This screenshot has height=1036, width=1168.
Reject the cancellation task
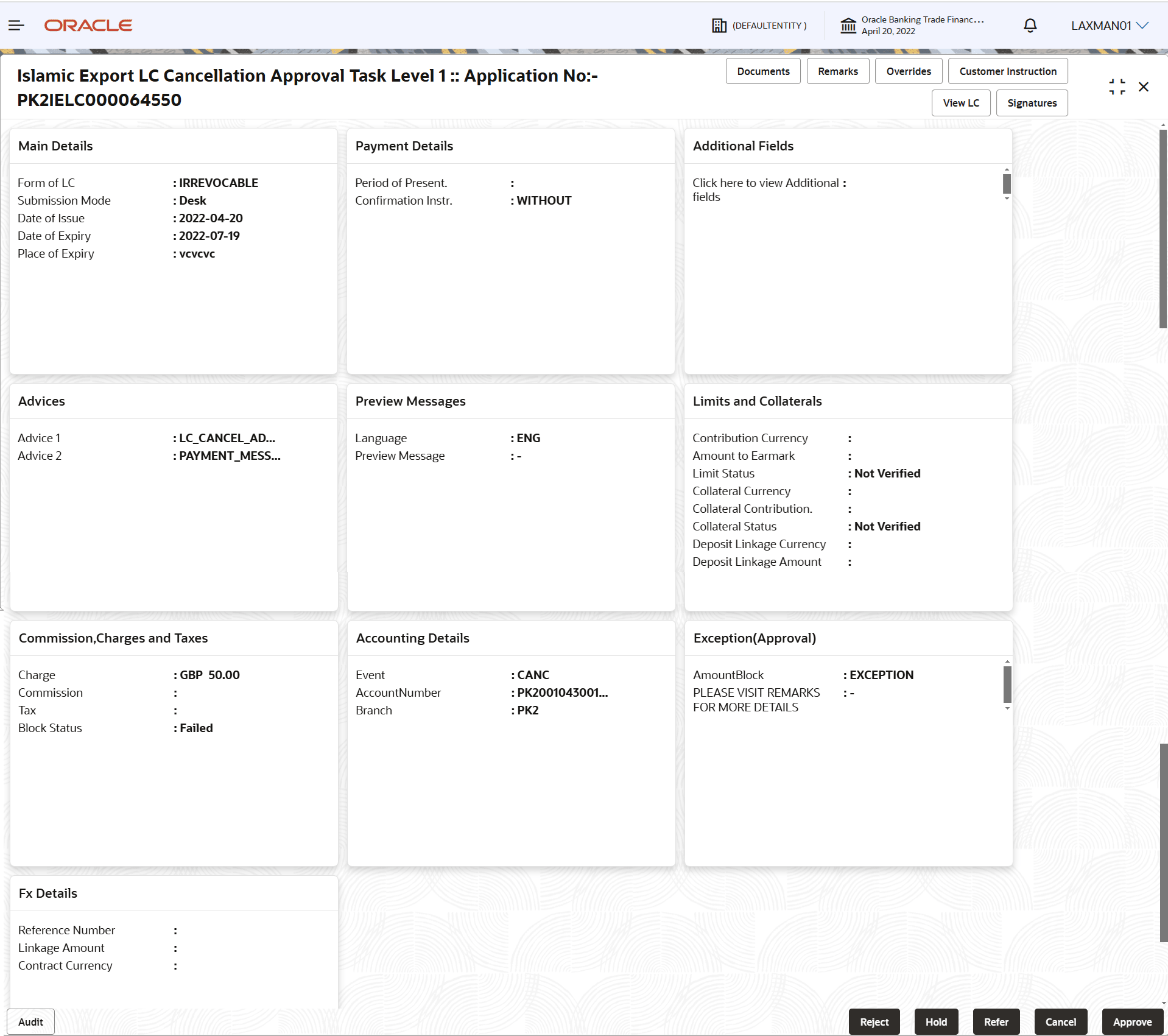click(x=873, y=1021)
